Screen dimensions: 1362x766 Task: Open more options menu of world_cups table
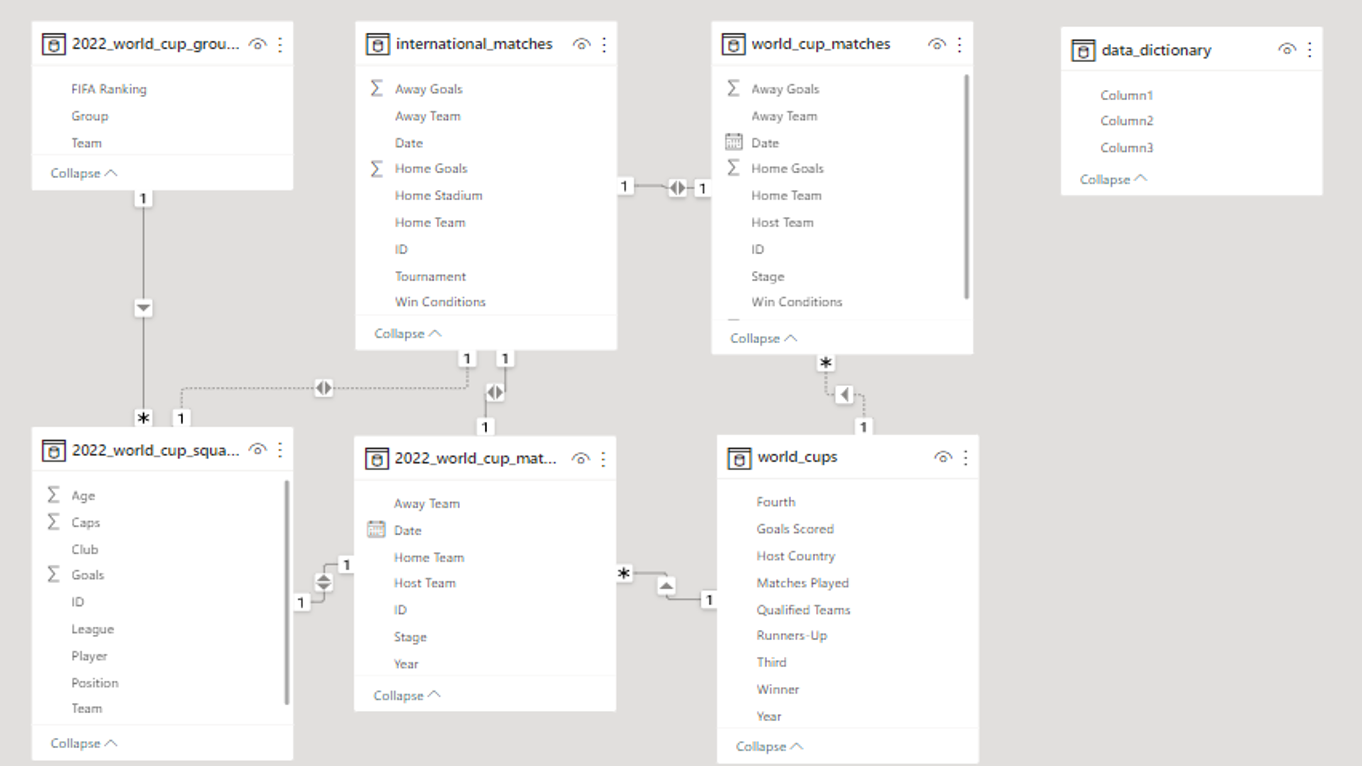pos(965,457)
